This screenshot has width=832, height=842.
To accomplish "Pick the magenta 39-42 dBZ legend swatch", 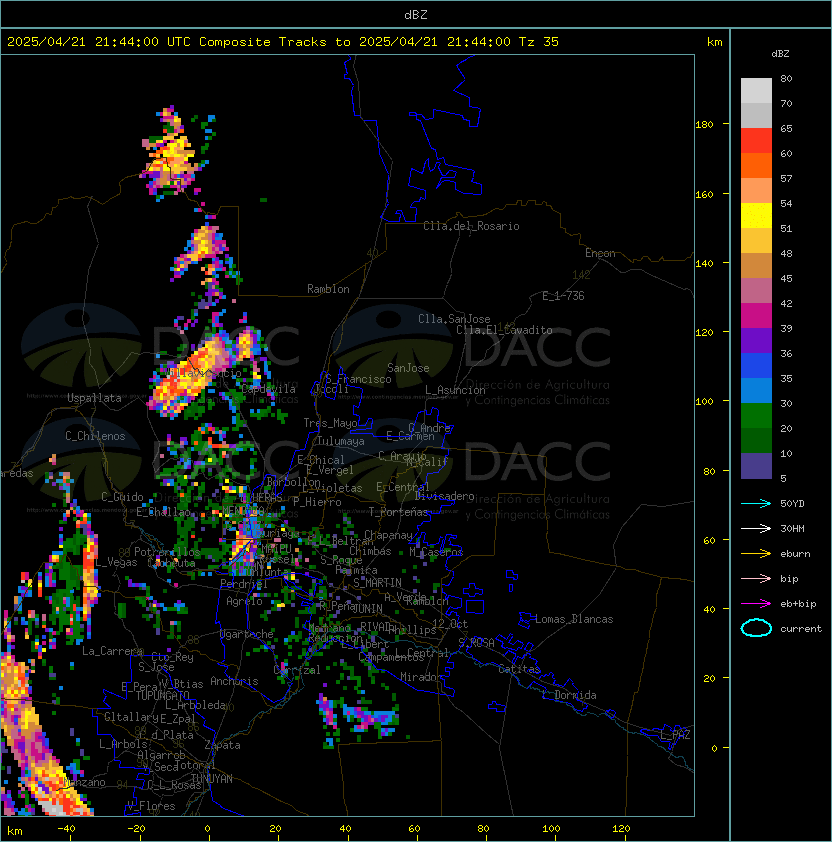I will 756,316.
